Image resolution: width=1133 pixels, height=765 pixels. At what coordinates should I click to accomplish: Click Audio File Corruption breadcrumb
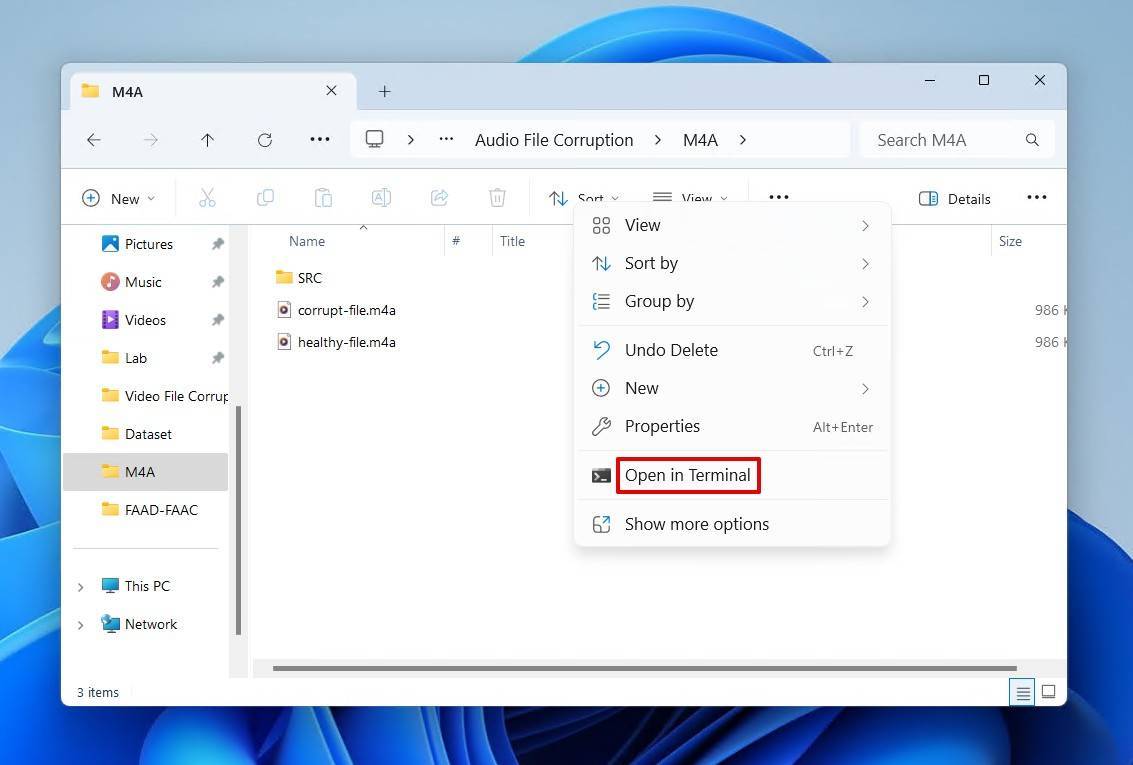point(554,140)
